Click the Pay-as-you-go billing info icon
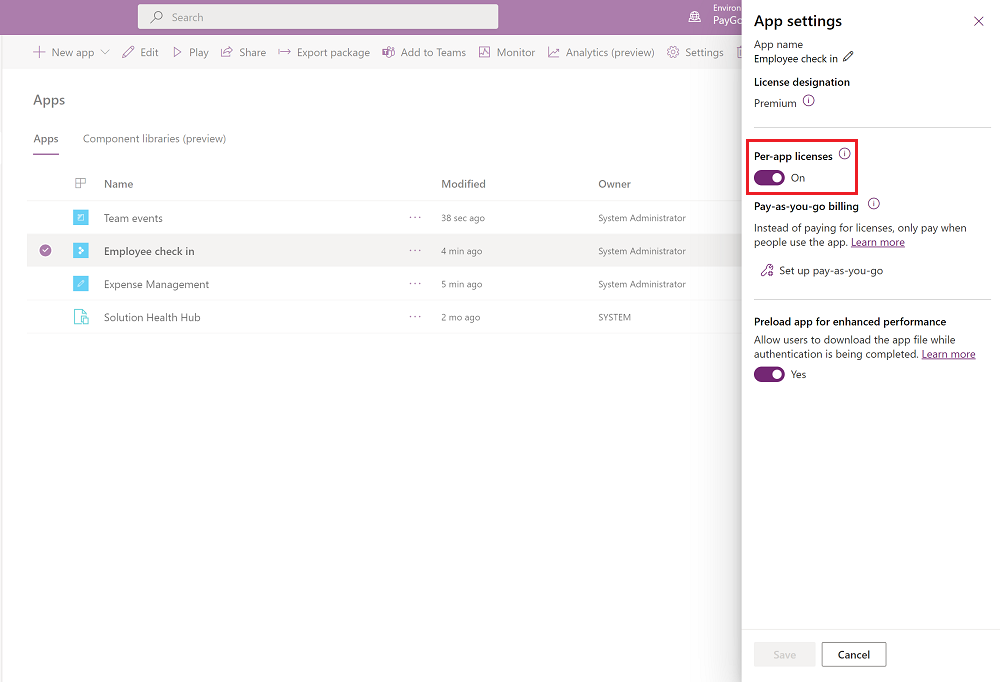Image resolution: width=1000 pixels, height=682 pixels. point(874,205)
